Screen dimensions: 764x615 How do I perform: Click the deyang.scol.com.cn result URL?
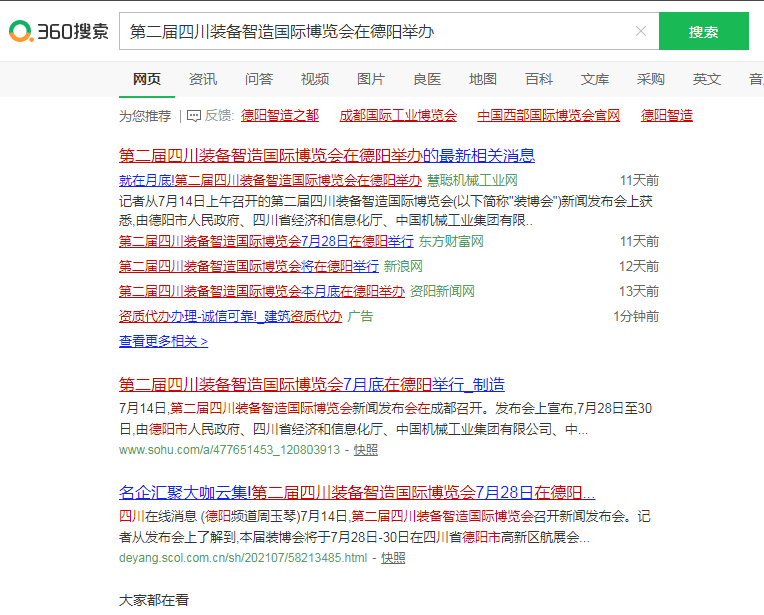click(243, 557)
